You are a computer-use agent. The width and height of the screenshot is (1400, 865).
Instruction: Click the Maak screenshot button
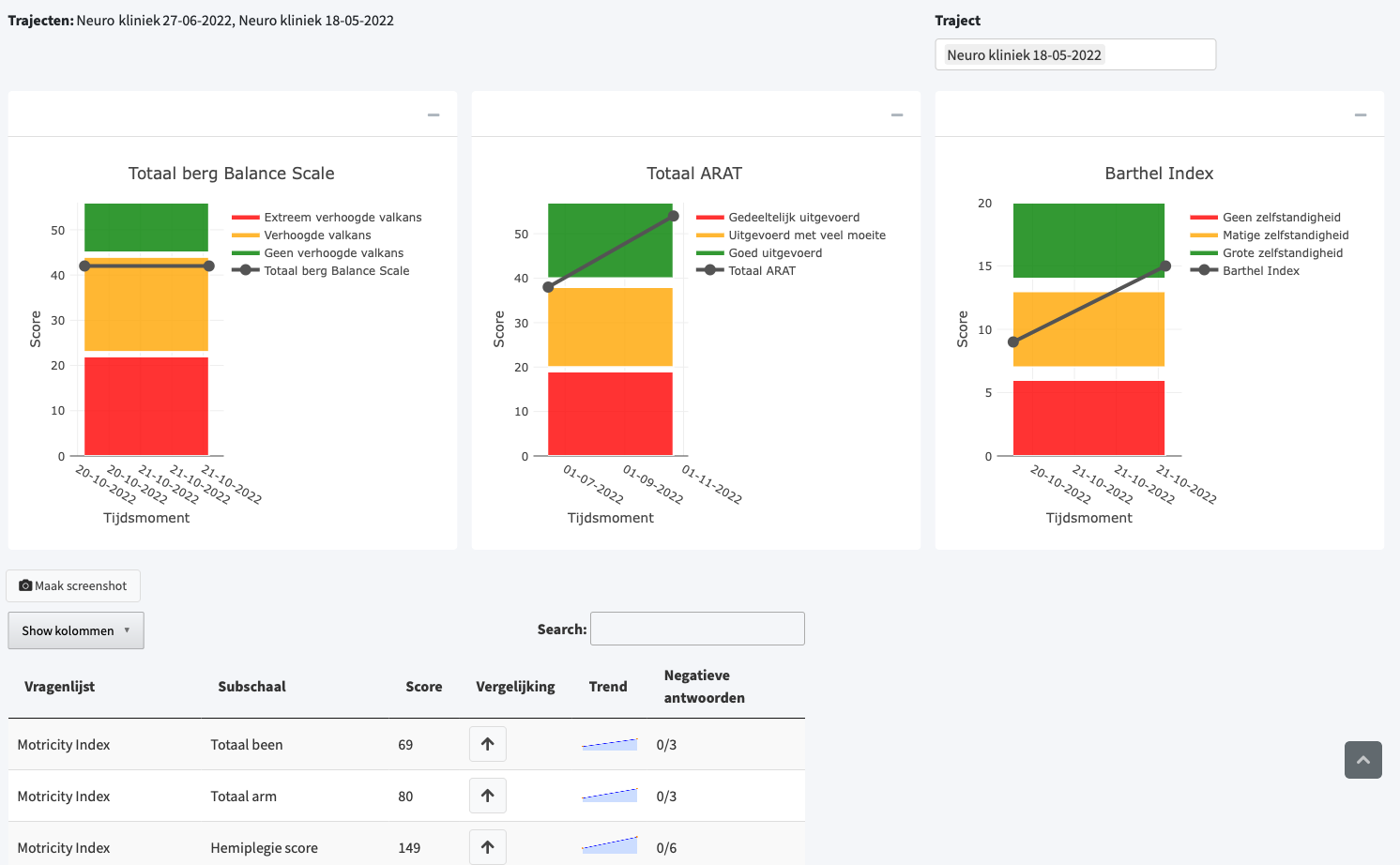click(x=73, y=585)
